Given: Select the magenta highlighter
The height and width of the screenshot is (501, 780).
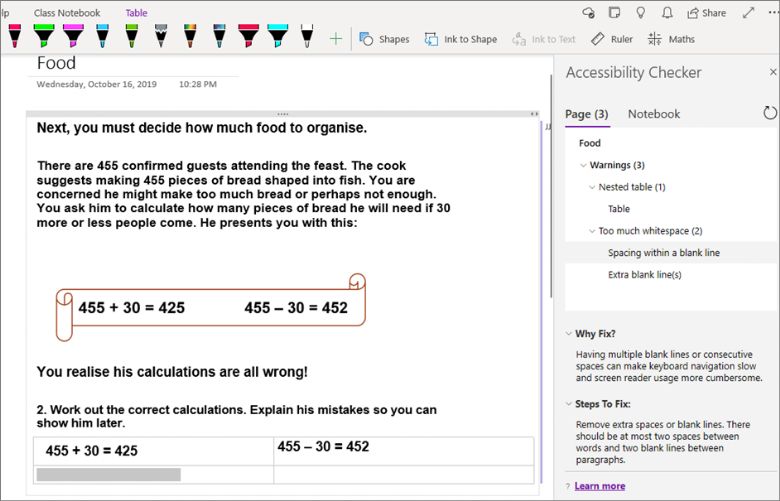Looking at the screenshot, I should click(x=73, y=36).
